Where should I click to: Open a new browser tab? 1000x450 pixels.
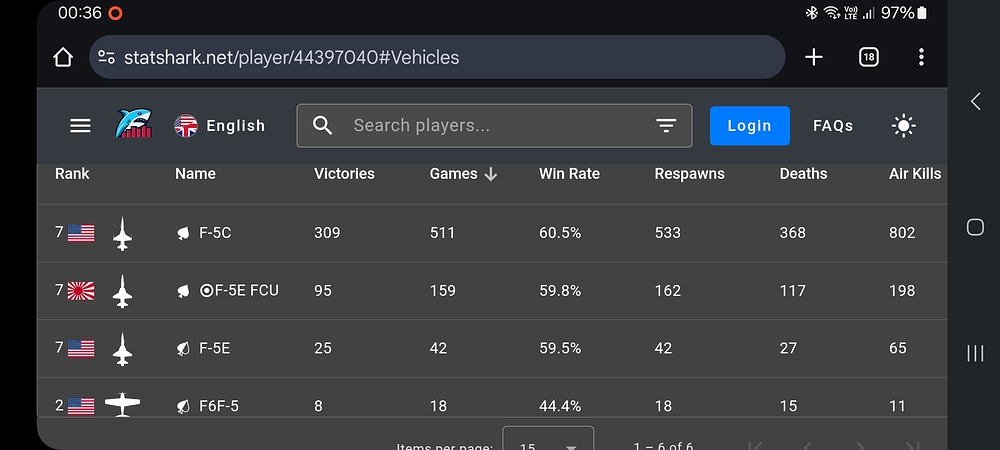pos(814,57)
